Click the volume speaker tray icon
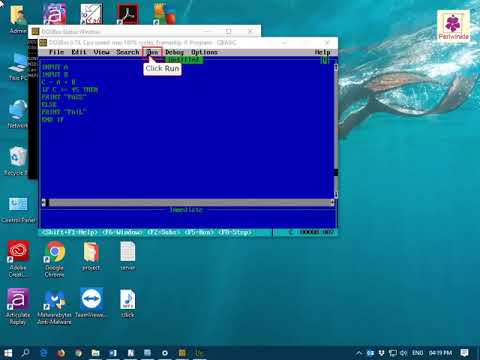This screenshot has width=480, height=360. pos(404,353)
